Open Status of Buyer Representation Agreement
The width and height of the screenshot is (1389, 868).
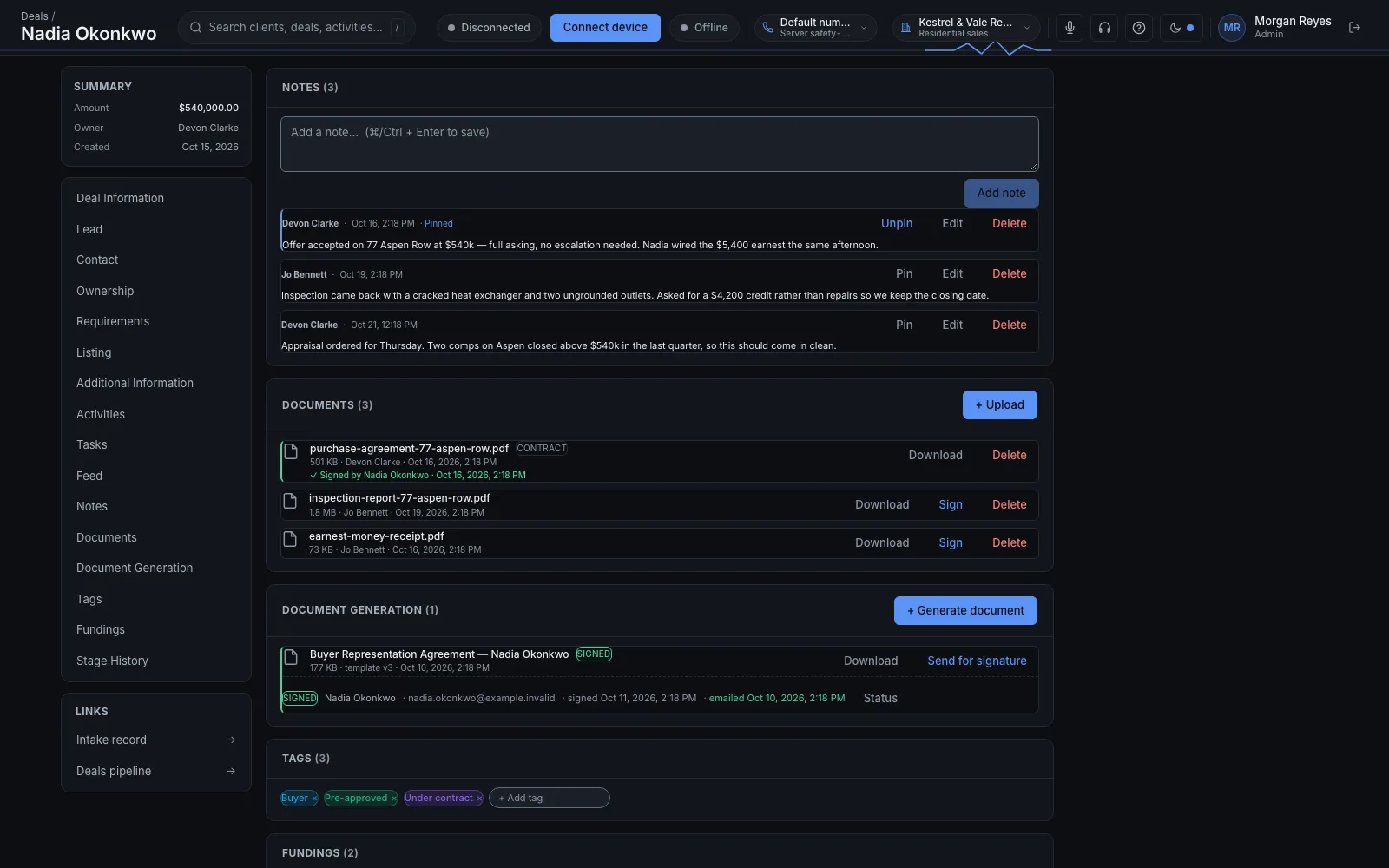[880, 698]
